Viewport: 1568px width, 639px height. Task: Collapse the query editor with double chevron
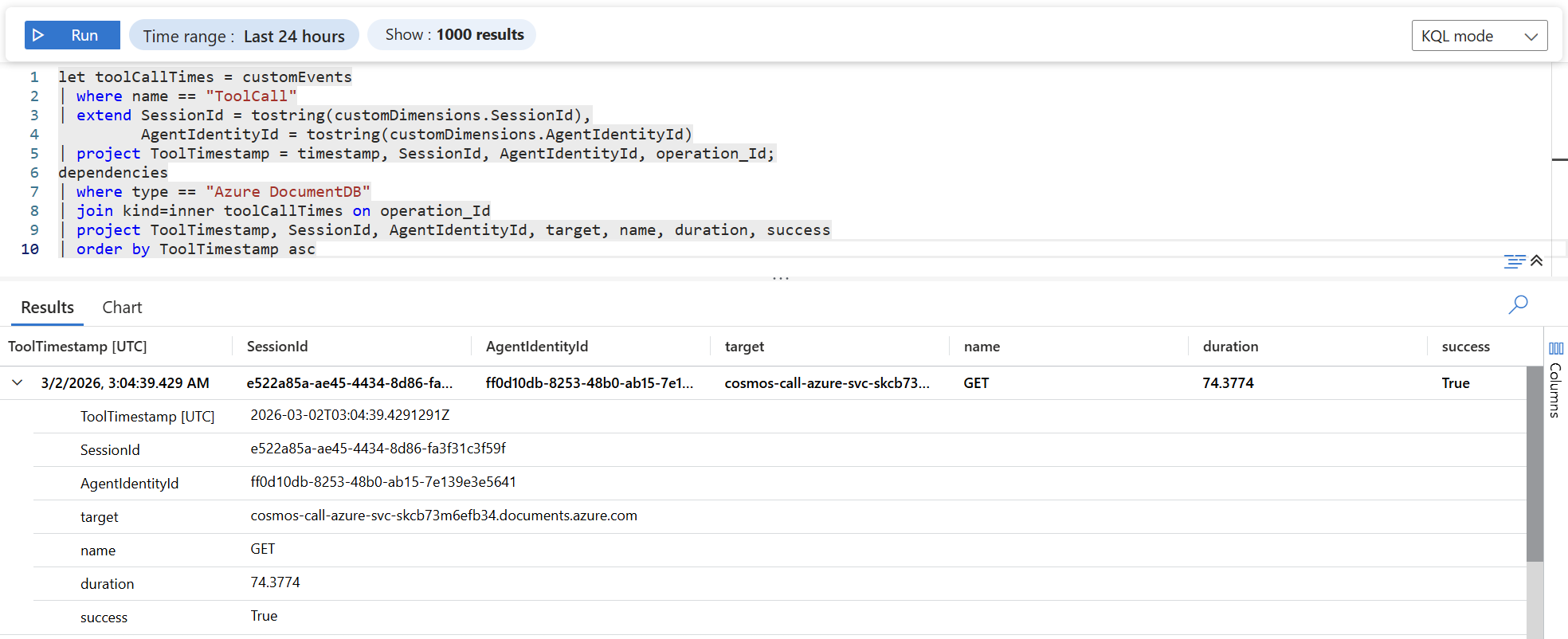pyautogui.click(x=1537, y=261)
